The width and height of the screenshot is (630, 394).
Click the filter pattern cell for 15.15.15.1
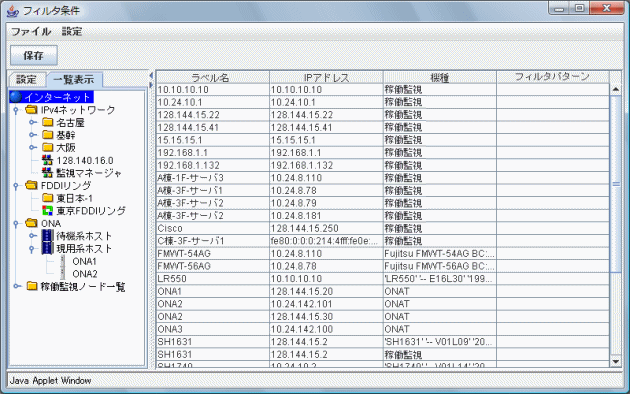(553, 140)
